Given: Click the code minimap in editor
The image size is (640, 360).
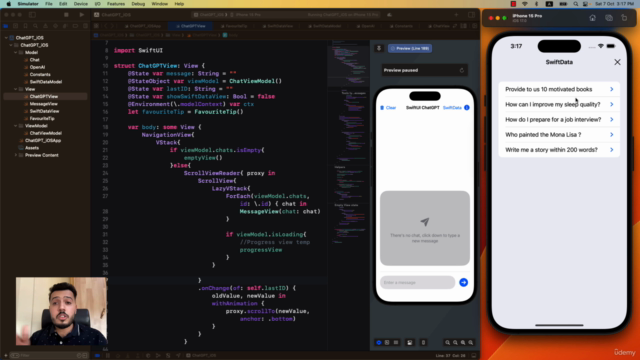Looking at the screenshot, I should pos(348,143).
